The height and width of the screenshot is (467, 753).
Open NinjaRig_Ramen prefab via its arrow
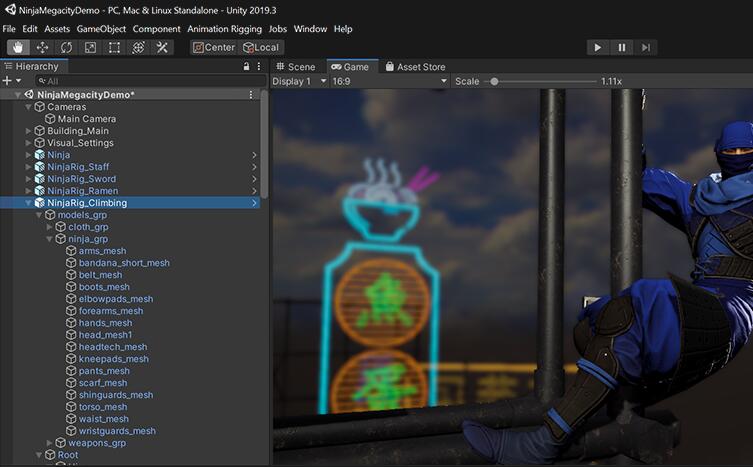click(254, 191)
